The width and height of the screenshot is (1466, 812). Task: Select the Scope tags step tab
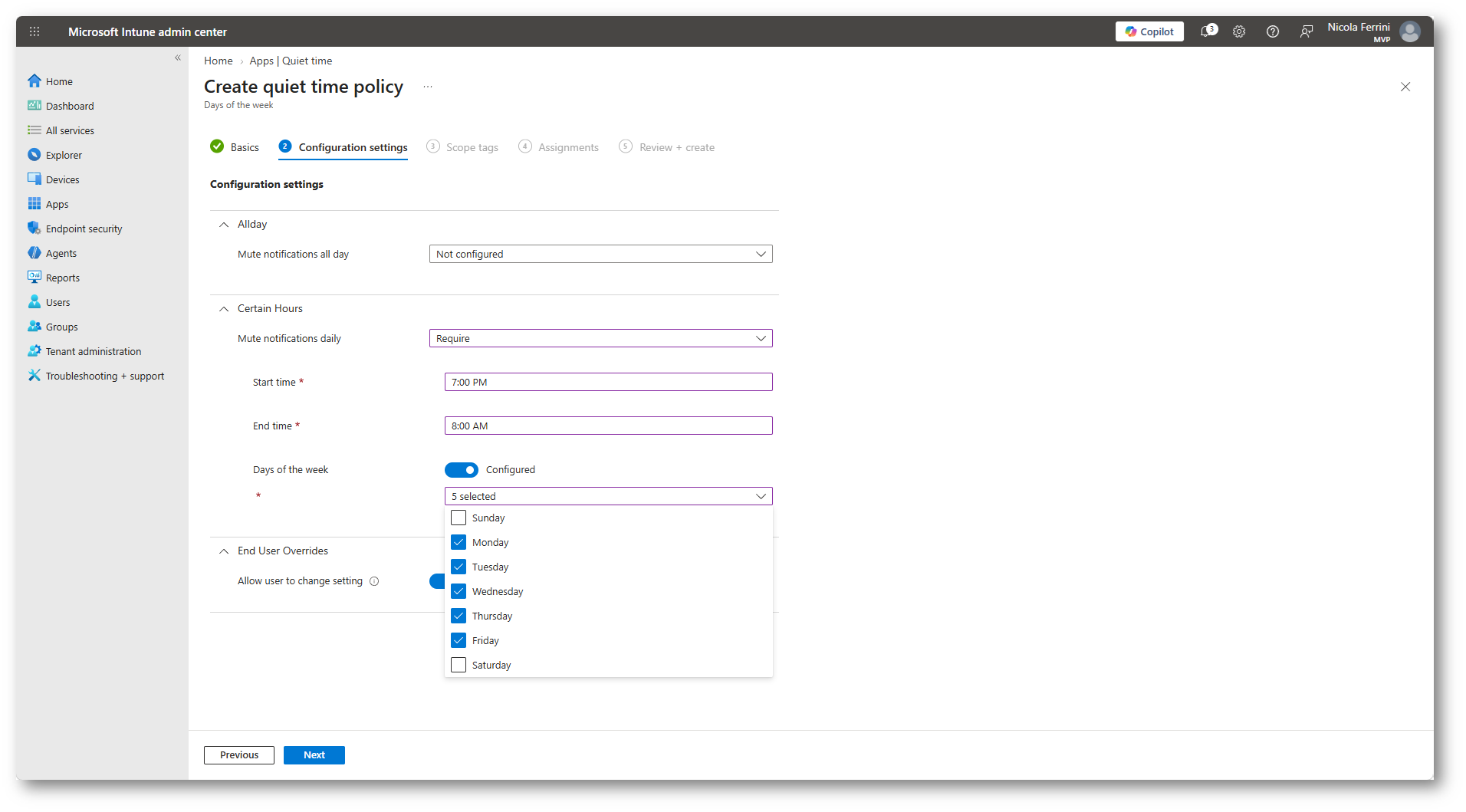pyautogui.click(x=462, y=147)
